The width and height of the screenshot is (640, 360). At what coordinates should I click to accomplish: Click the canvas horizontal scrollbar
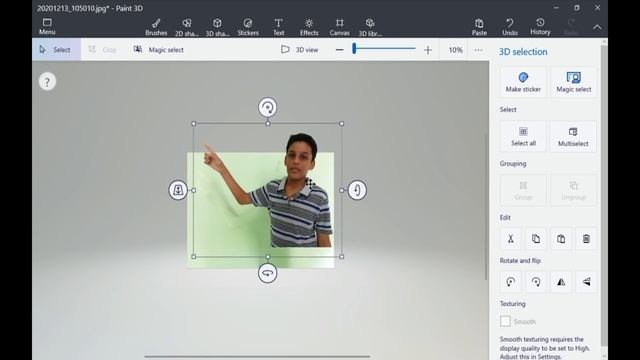point(257,356)
